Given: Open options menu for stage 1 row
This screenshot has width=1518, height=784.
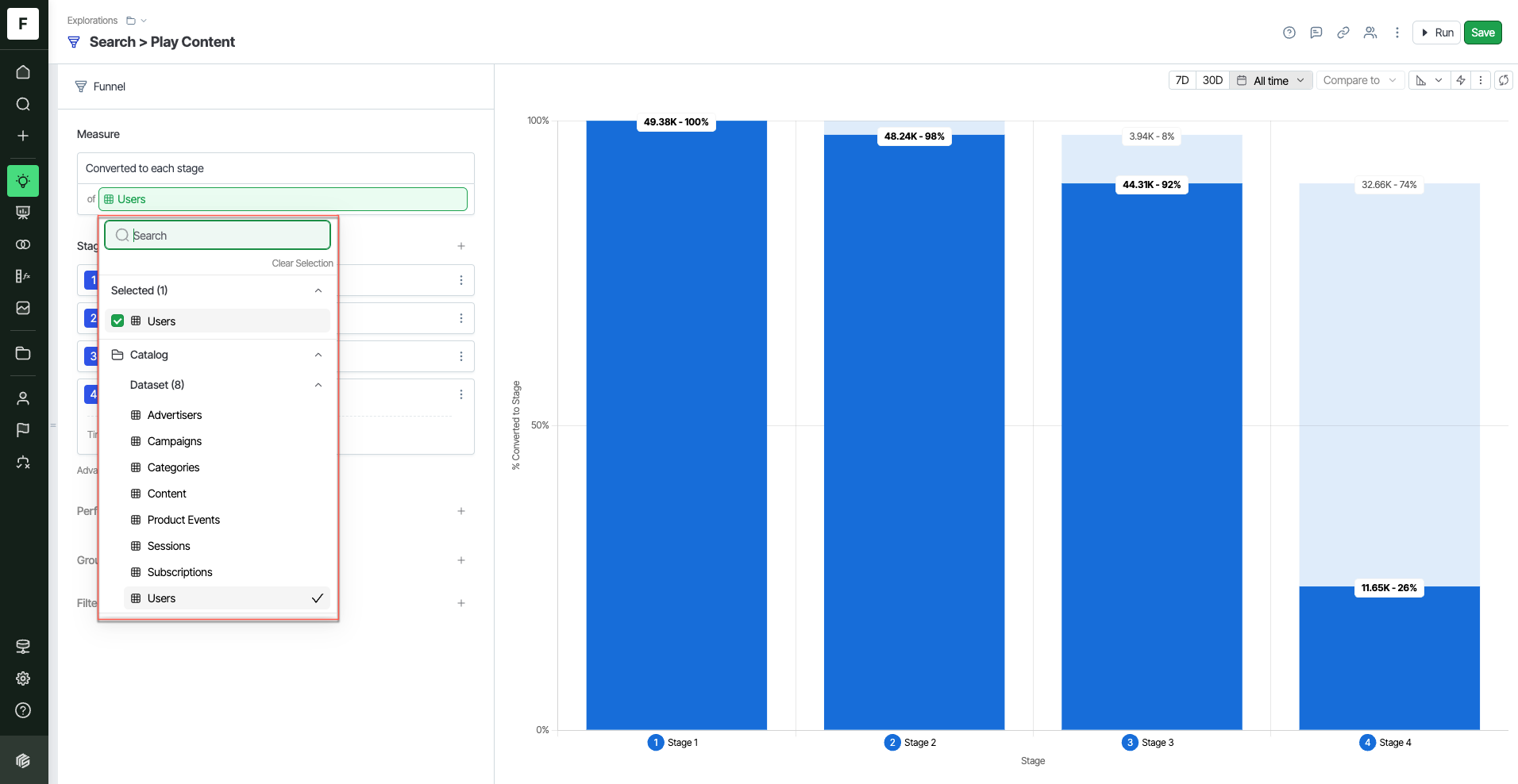Looking at the screenshot, I should (x=461, y=280).
